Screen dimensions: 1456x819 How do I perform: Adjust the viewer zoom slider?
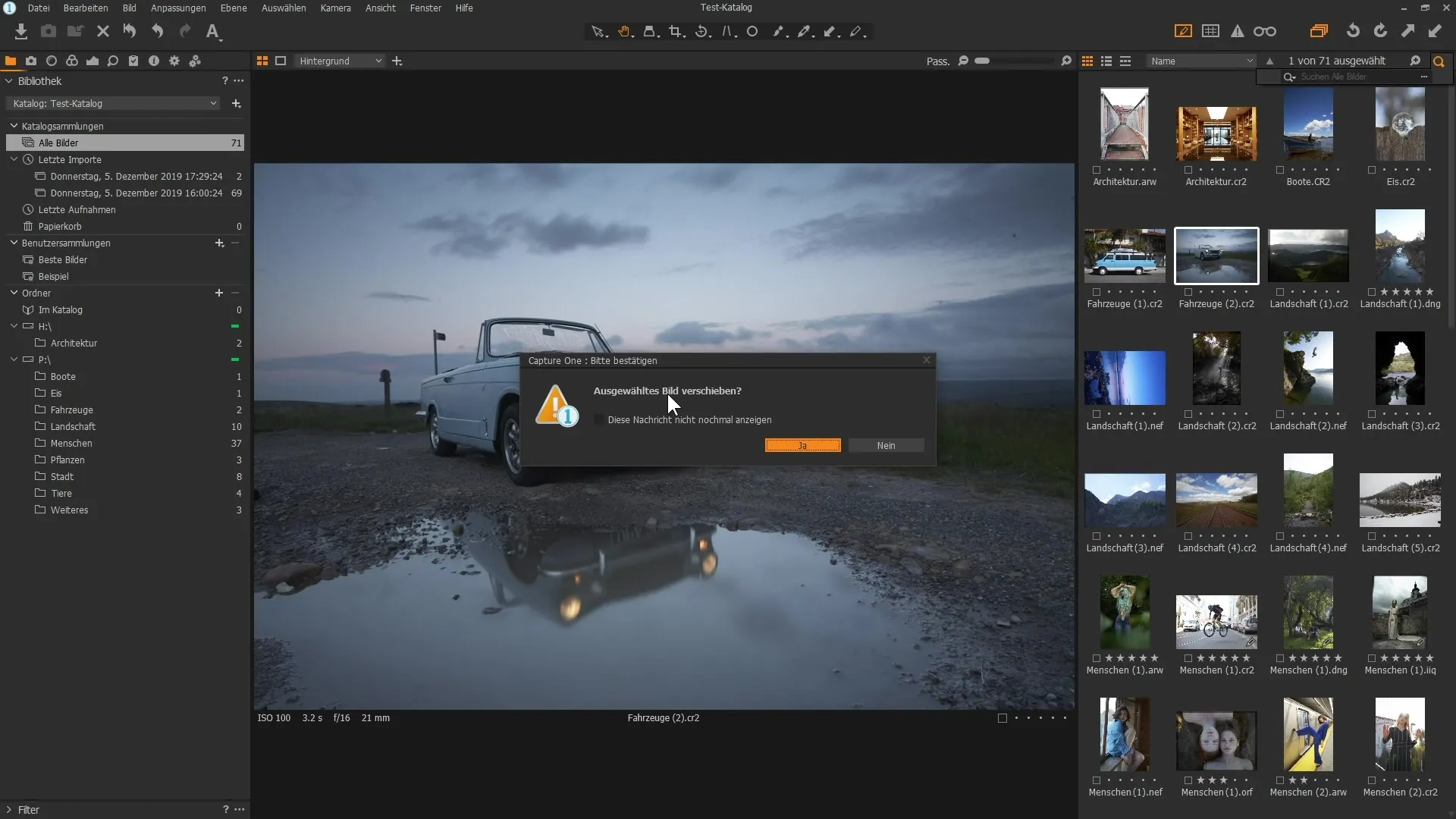1014,61
